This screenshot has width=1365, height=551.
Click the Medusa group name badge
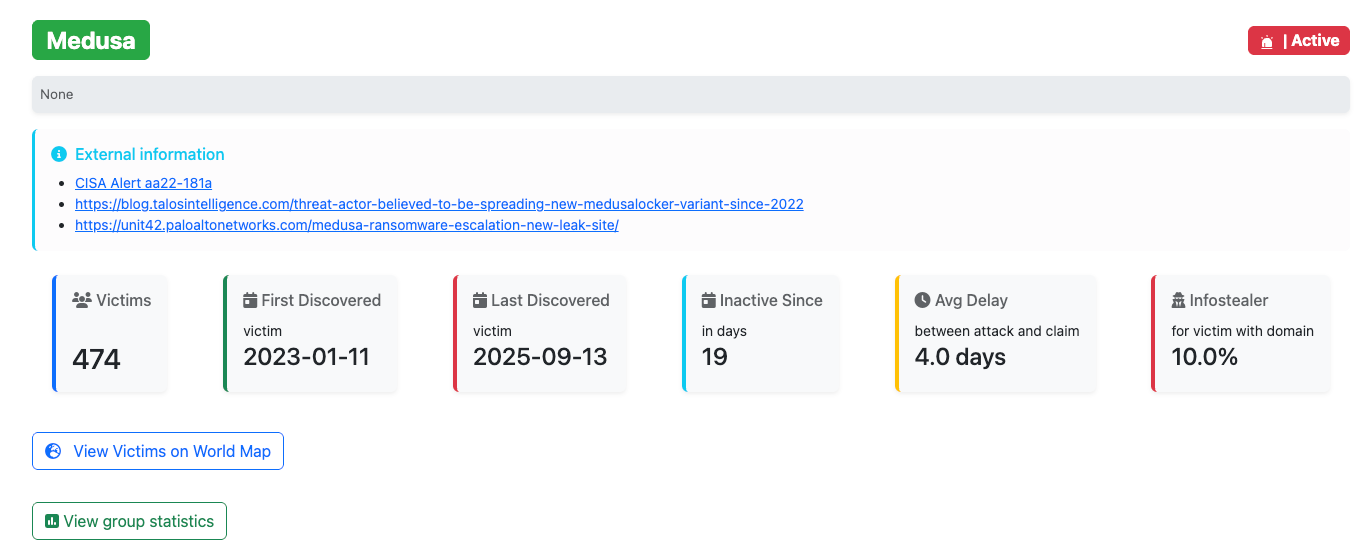click(x=91, y=41)
